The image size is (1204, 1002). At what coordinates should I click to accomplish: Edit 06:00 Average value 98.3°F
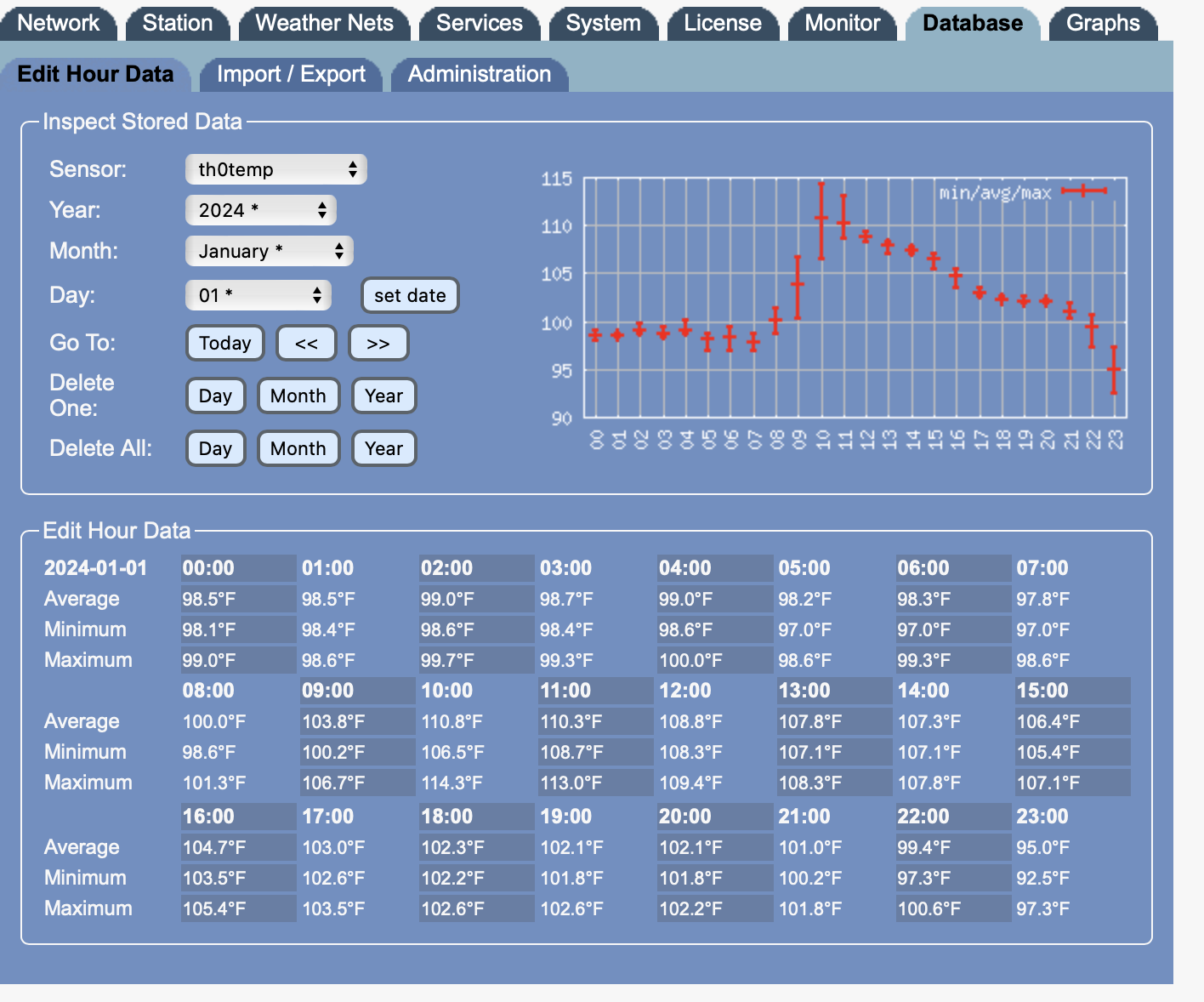(953, 599)
